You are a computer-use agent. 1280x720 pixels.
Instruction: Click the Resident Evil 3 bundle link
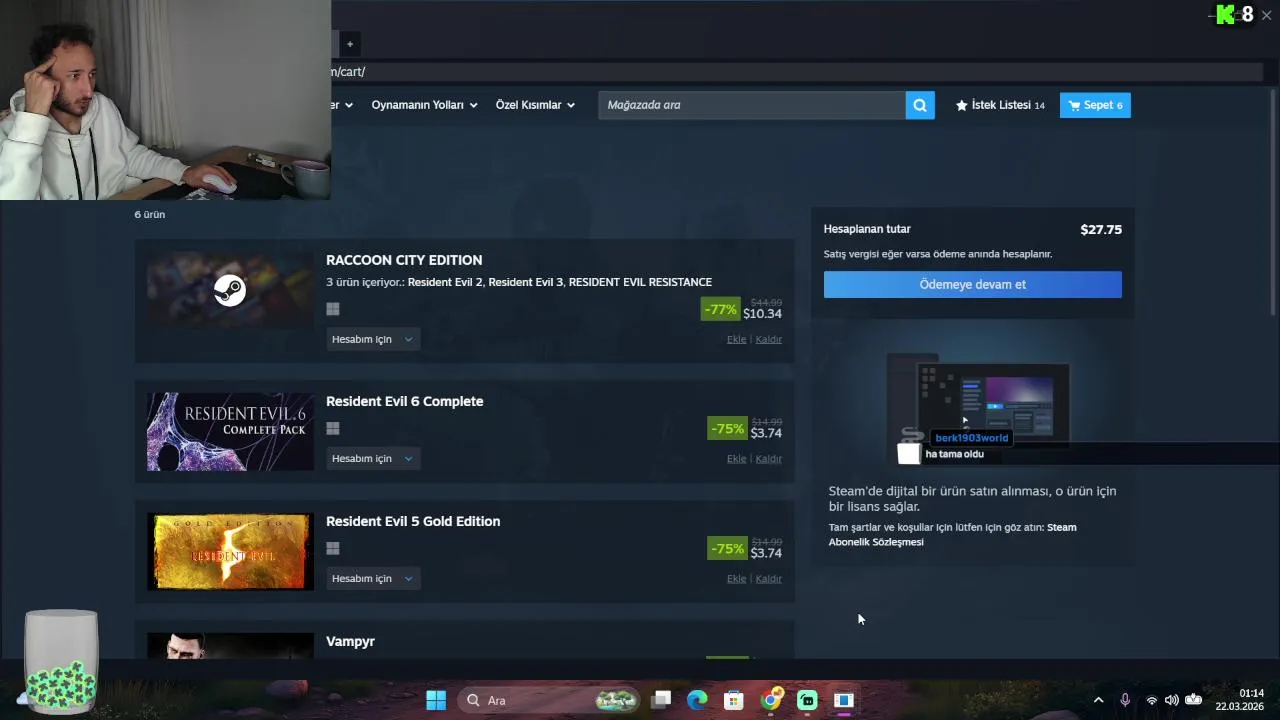click(526, 282)
